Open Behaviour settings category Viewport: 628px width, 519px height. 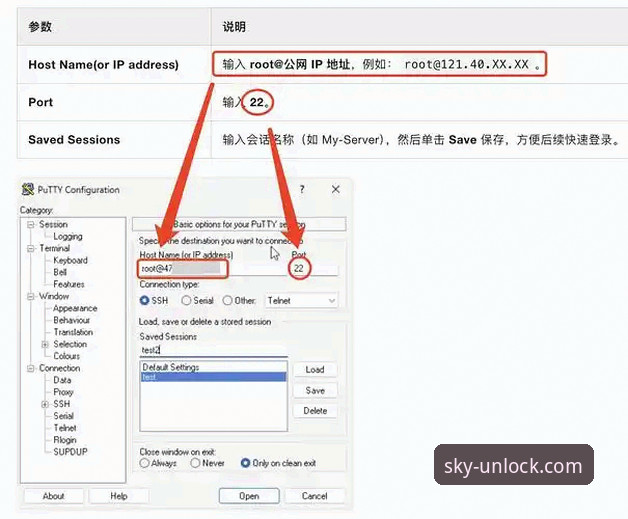pos(72,320)
